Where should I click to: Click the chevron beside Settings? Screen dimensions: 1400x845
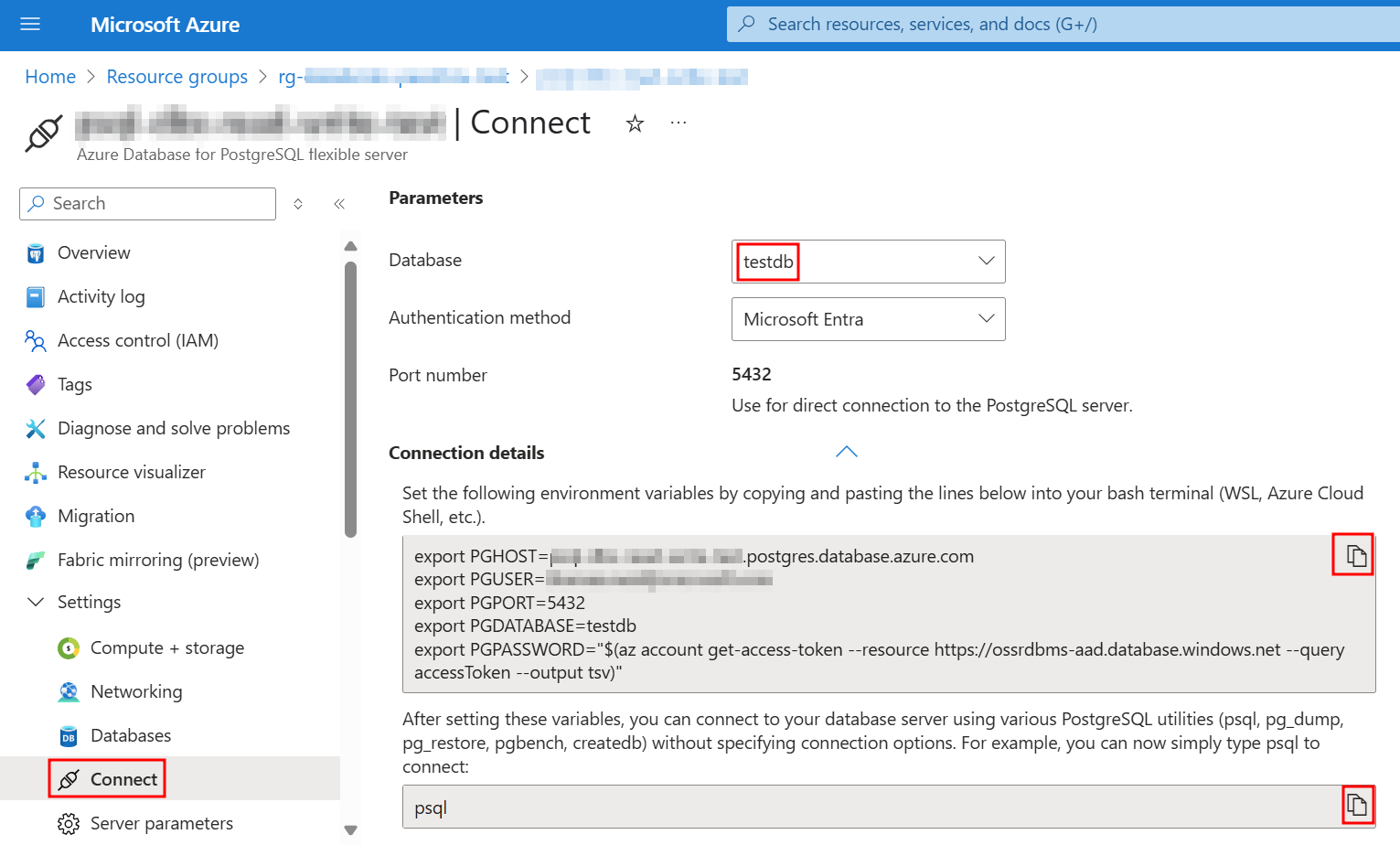point(36,602)
